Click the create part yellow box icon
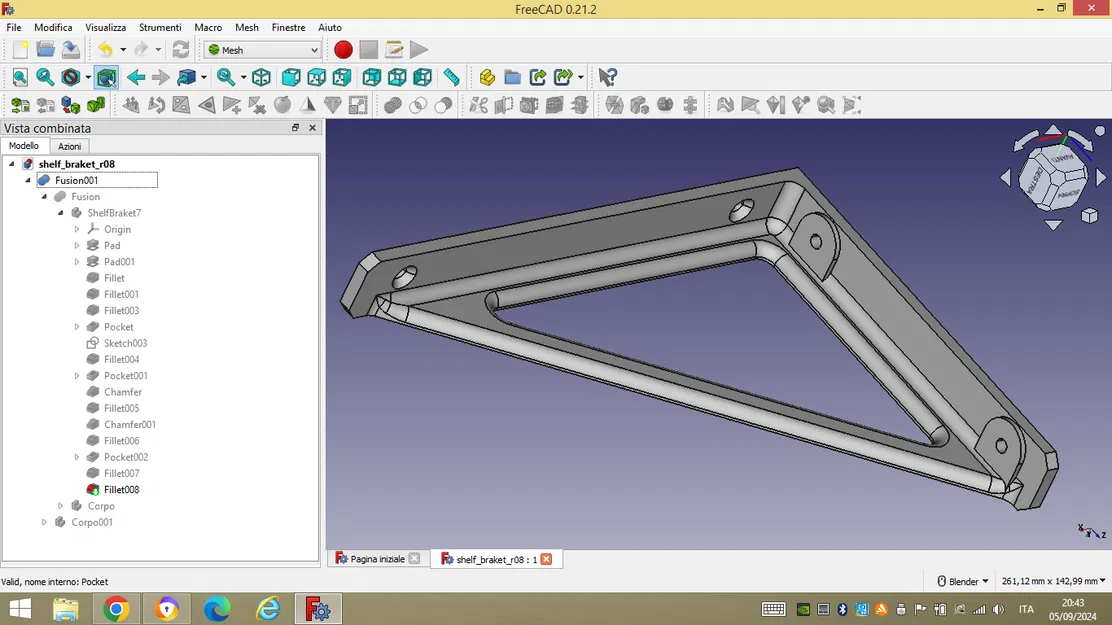The width and height of the screenshot is (1112, 625). click(486, 77)
